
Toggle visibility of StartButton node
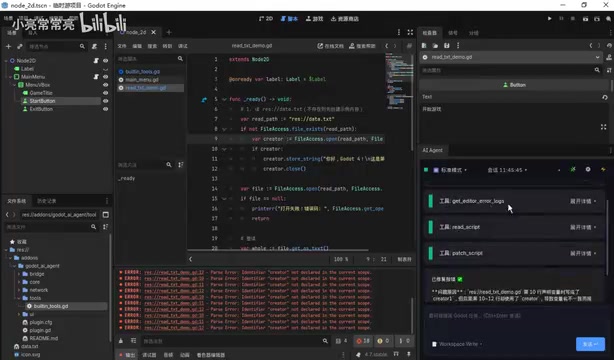(105, 101)
